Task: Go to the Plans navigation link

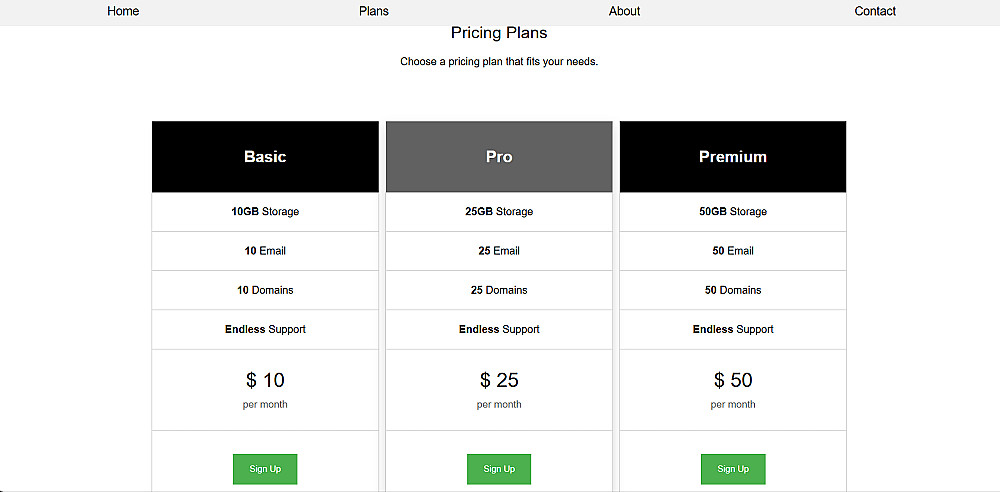Action: point(374,11)
